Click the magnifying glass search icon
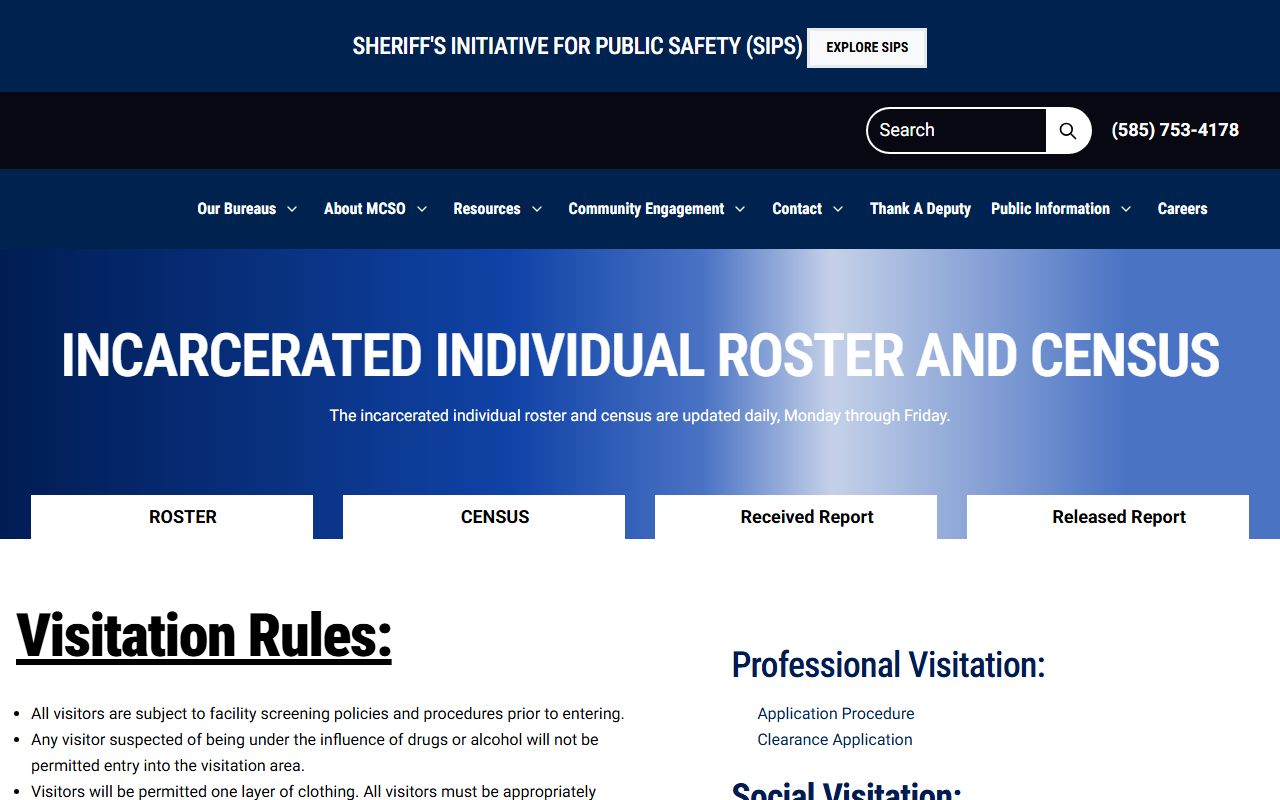The image size is (1280, 800). tap(1068, 131)
